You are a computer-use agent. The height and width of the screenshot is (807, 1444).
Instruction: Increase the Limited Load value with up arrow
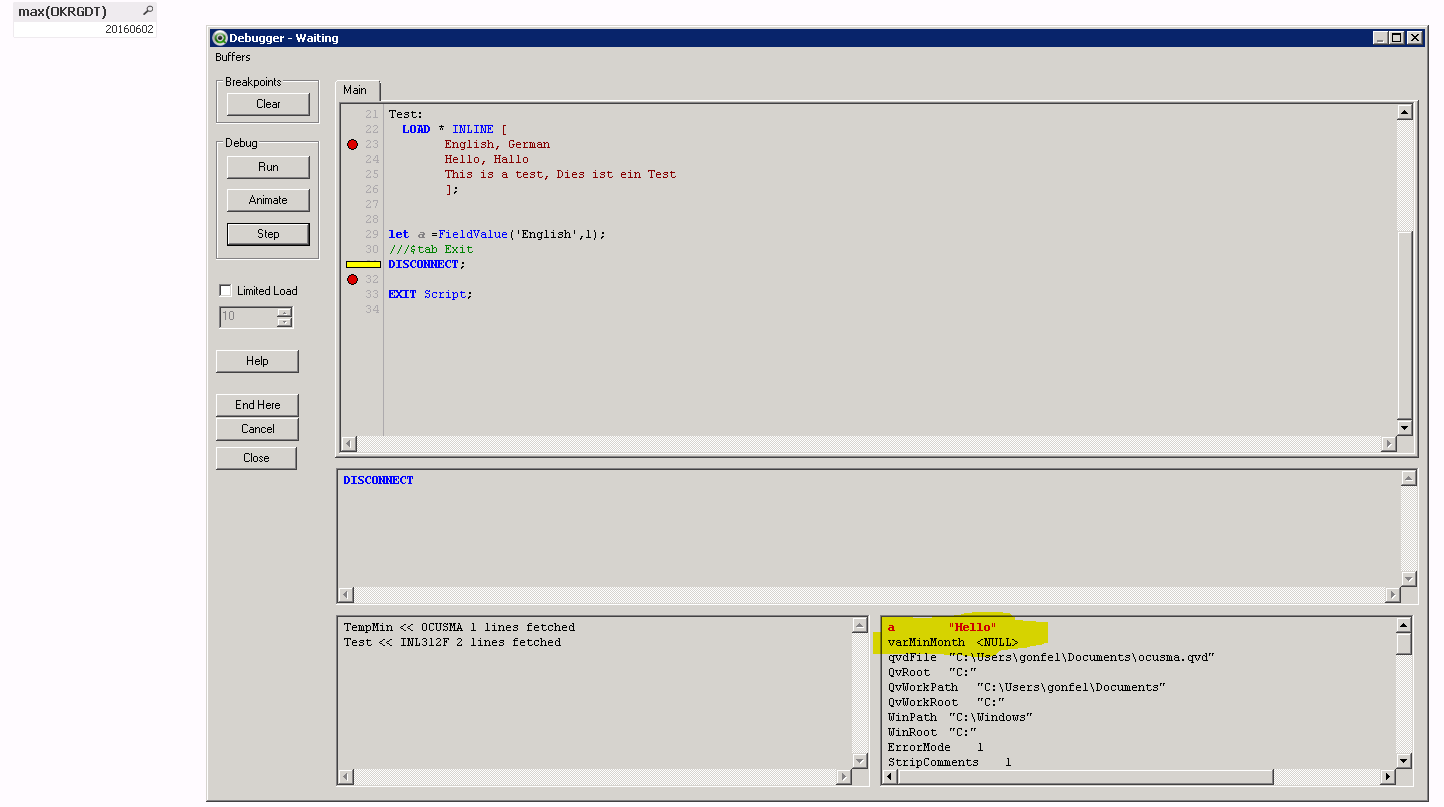click(285, 312)
